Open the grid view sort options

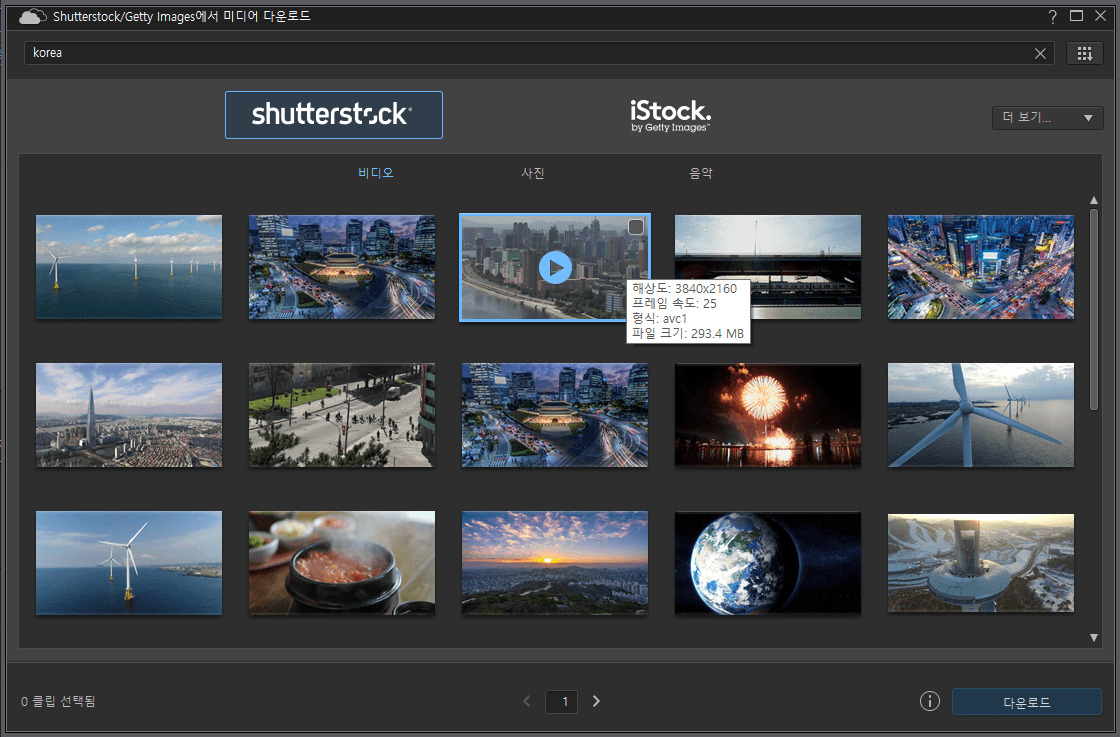pos(1084,54)
